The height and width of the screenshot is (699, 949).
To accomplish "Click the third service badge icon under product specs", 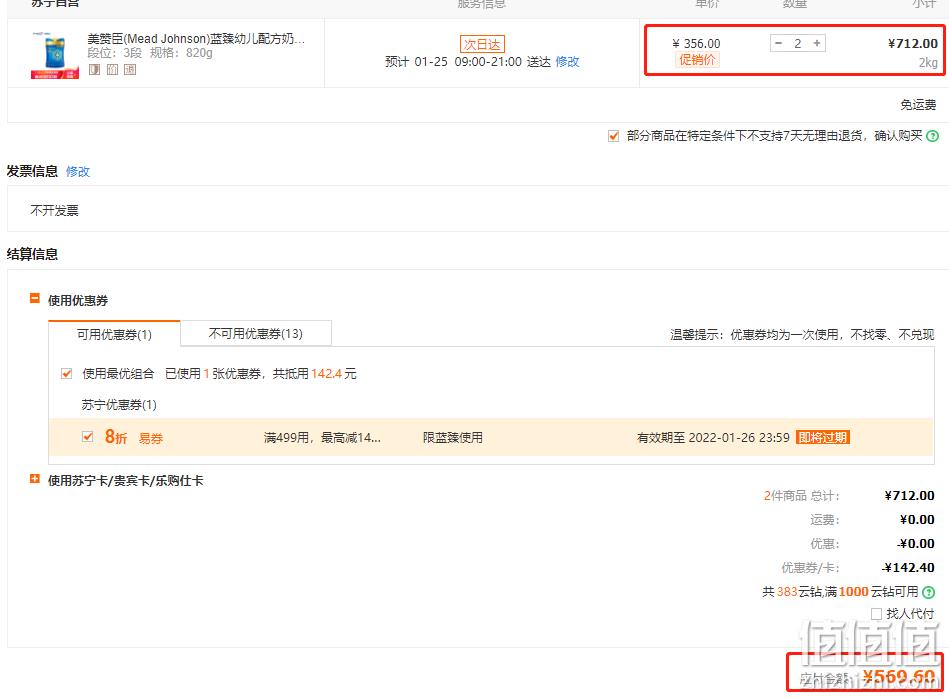I will (x=130, y=70).
